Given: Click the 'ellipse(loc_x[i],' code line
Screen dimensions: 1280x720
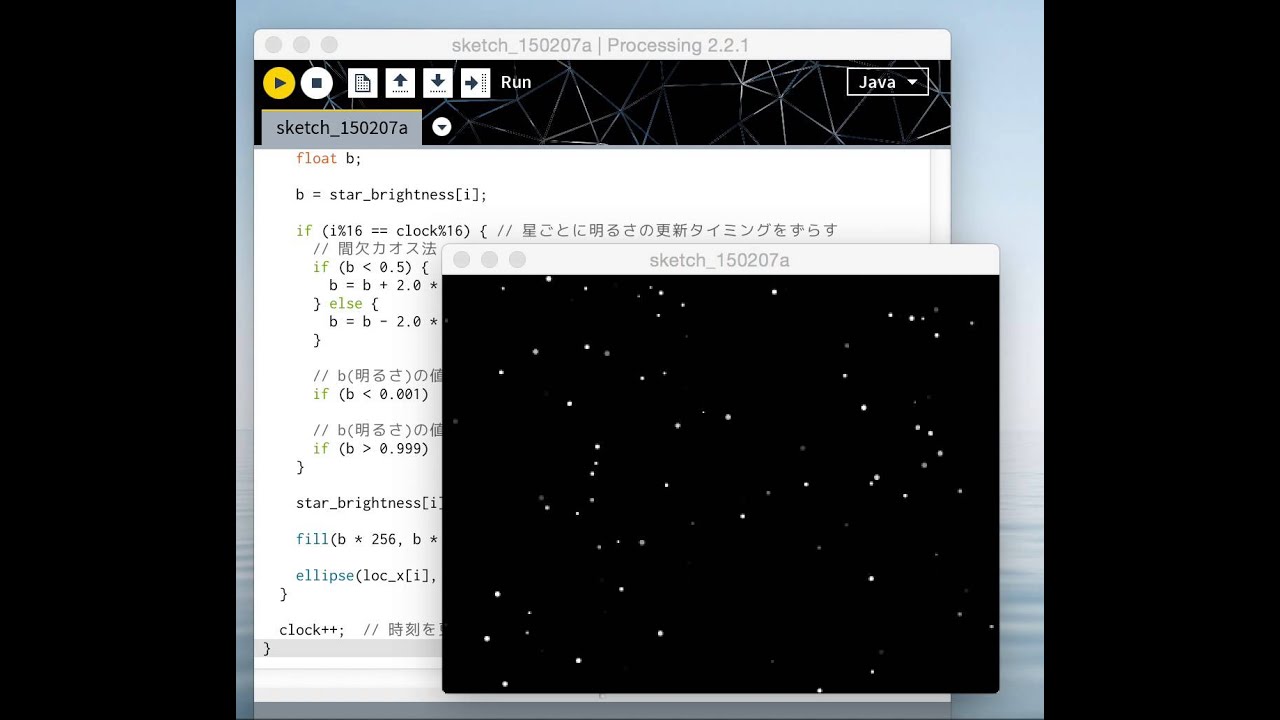Looking at the screenshot, I should 367,575.
